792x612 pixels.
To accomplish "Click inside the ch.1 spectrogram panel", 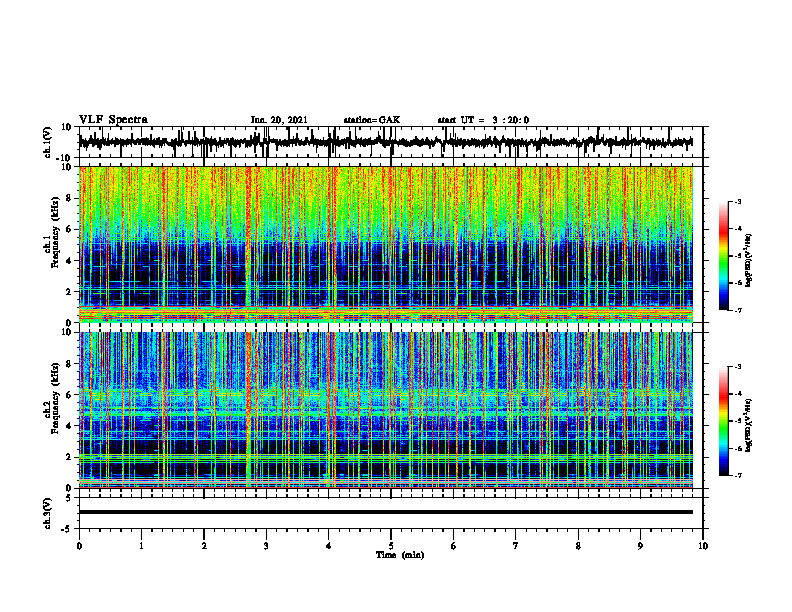I will (x=385, y=244).
